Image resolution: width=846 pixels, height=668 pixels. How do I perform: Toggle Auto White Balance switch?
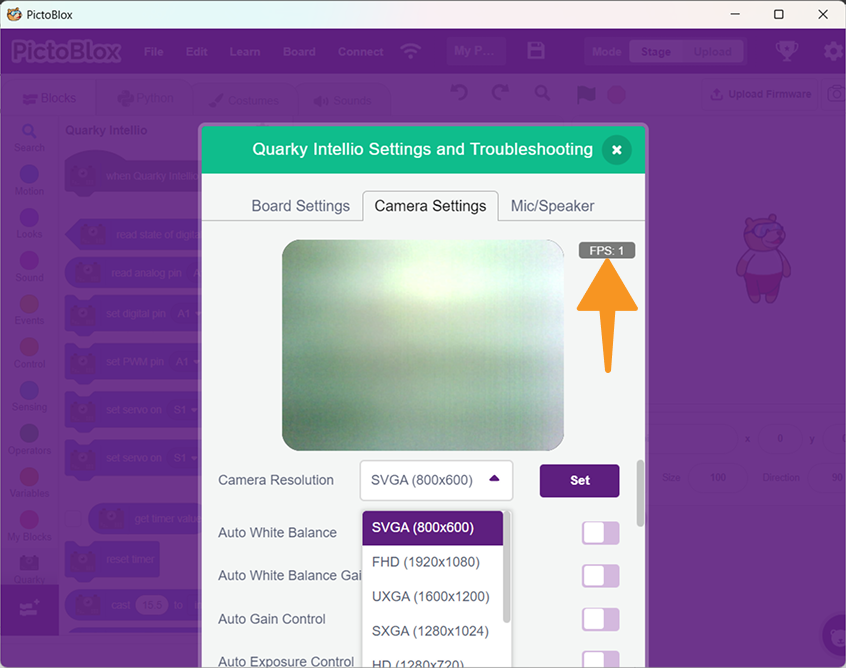(600, 533)
